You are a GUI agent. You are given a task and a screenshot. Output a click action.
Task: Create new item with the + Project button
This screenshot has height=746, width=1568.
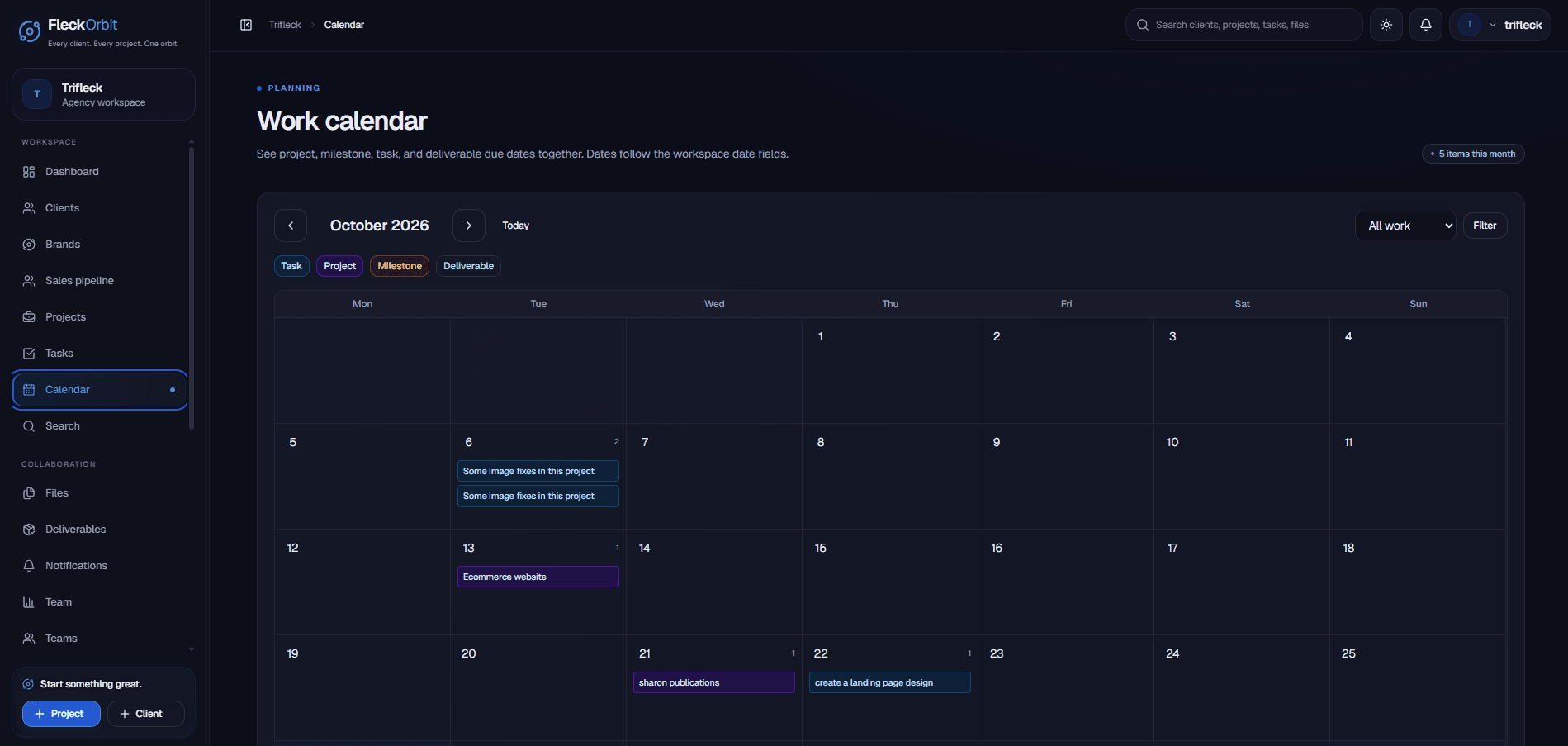coord(61,714)
